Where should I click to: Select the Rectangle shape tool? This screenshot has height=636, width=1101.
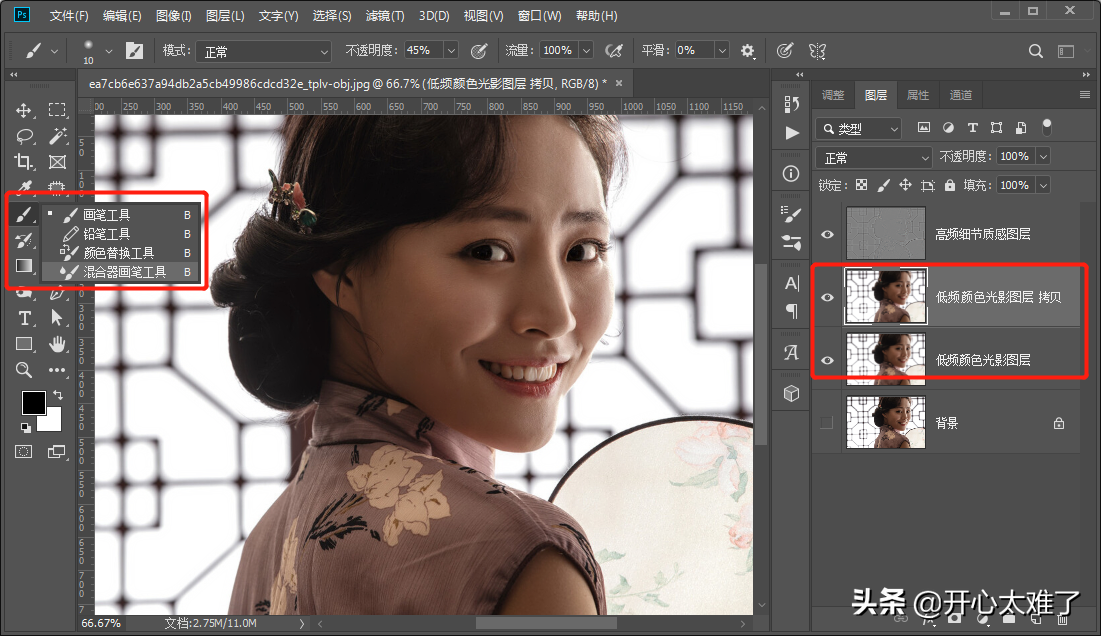(x=24, y=344)
